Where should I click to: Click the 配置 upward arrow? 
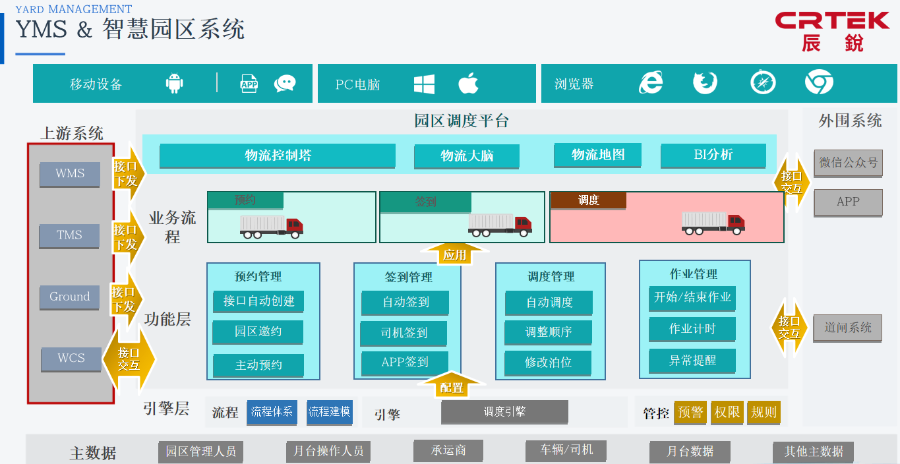[x=452, y=386]
